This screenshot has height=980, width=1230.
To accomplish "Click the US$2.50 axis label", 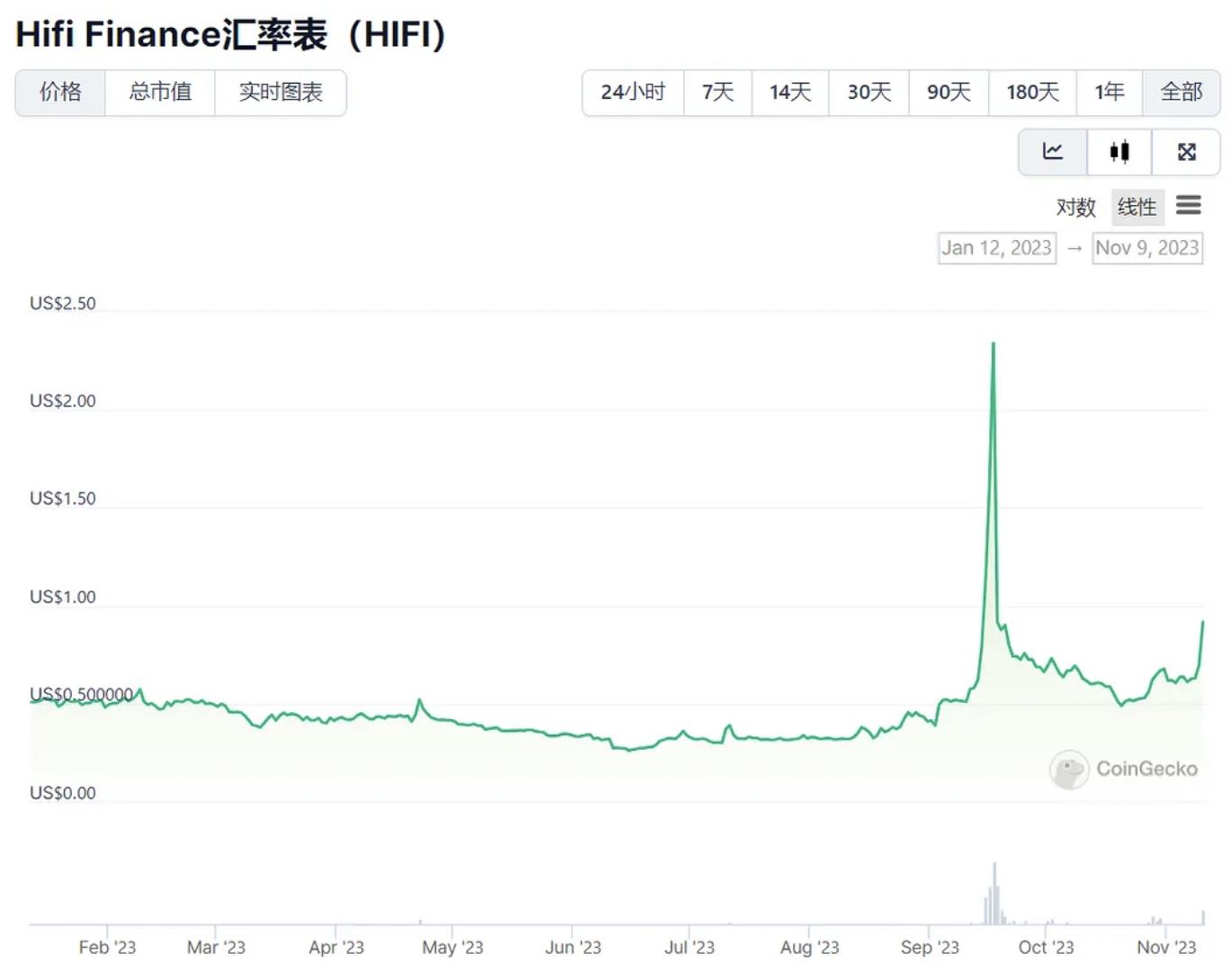I will 63,304.
